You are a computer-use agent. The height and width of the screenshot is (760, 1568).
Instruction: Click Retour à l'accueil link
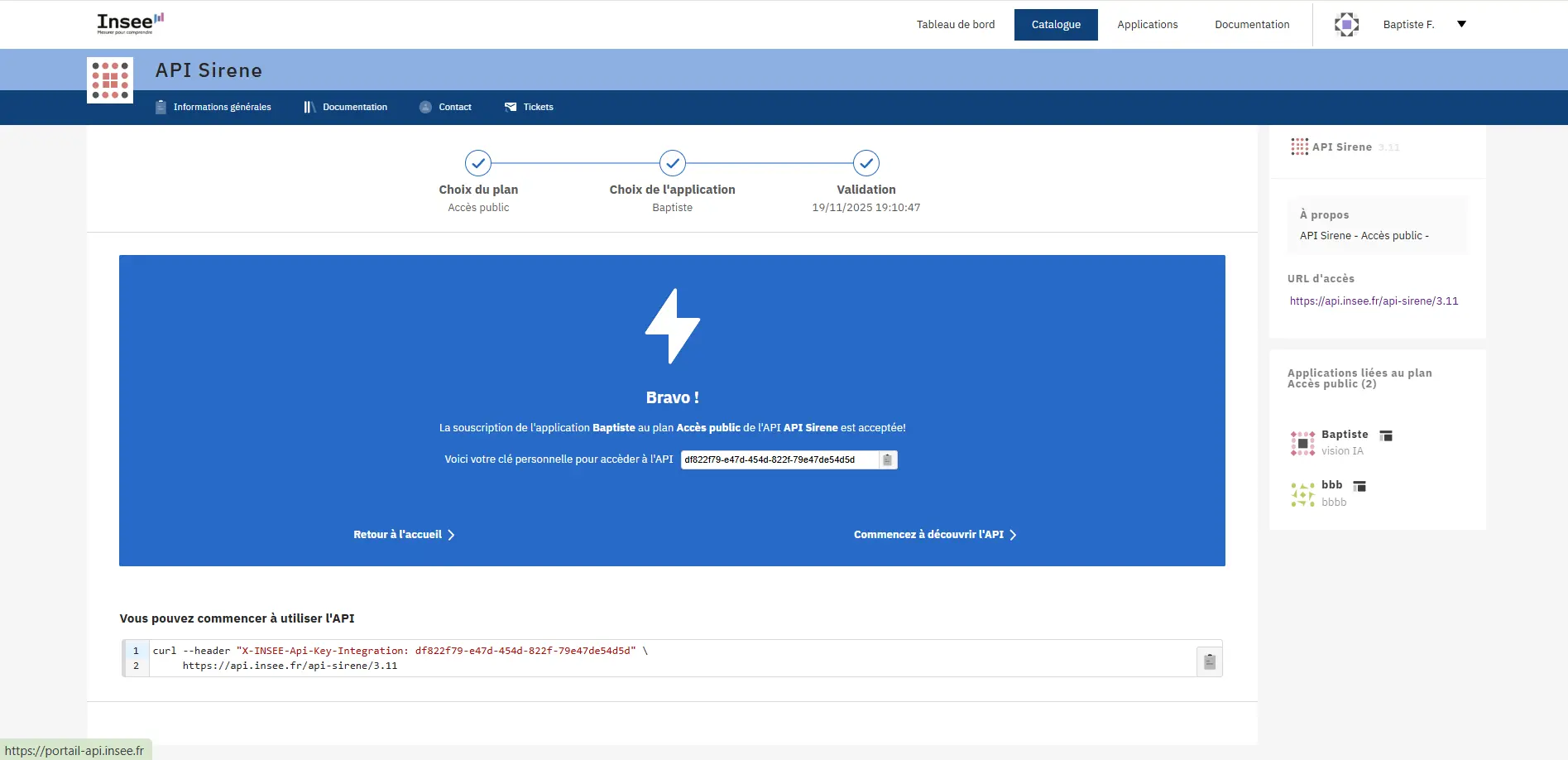[x=397, y=535]
